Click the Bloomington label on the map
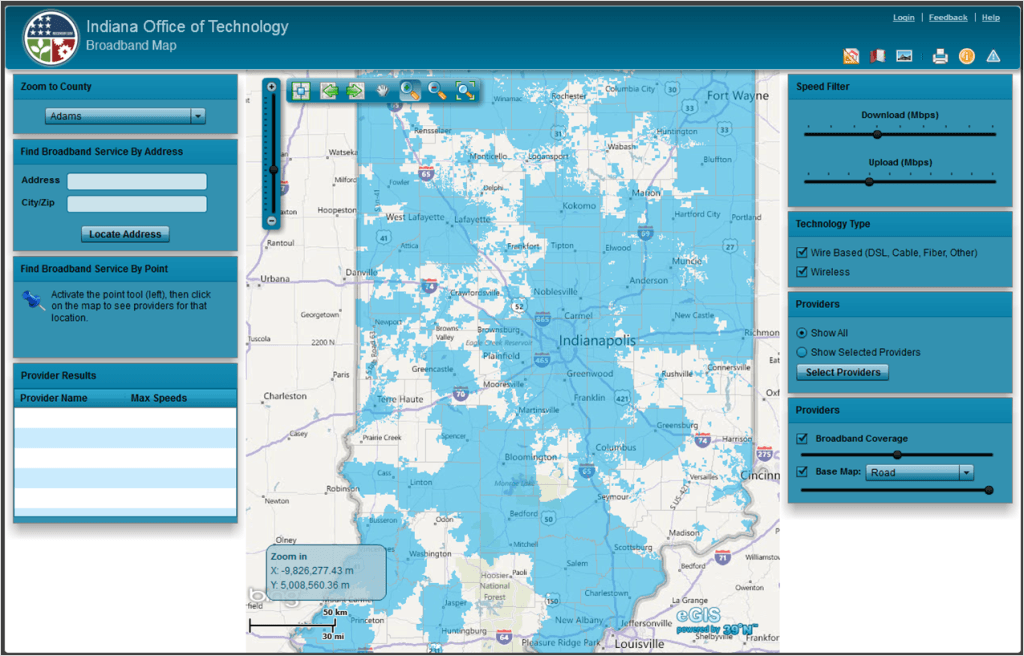The height and width of the screenshot is (656, 1024). (x=531, y=457)
